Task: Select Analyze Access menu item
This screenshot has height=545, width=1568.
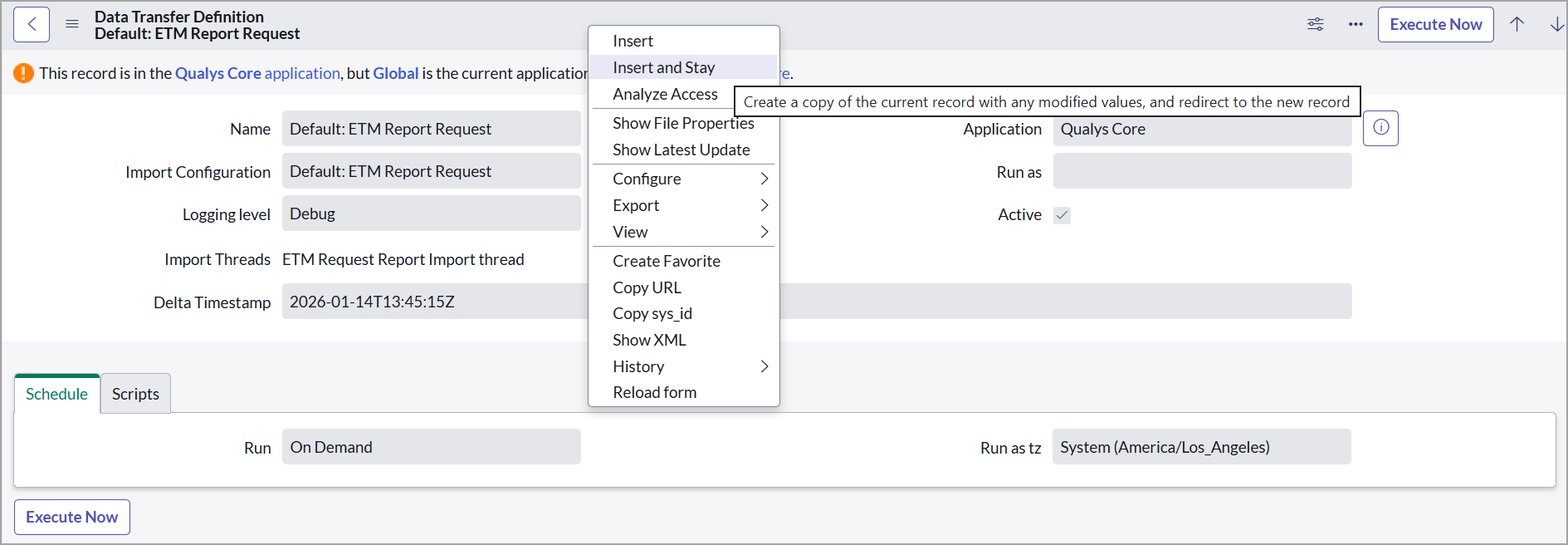Action: (664, 94)
